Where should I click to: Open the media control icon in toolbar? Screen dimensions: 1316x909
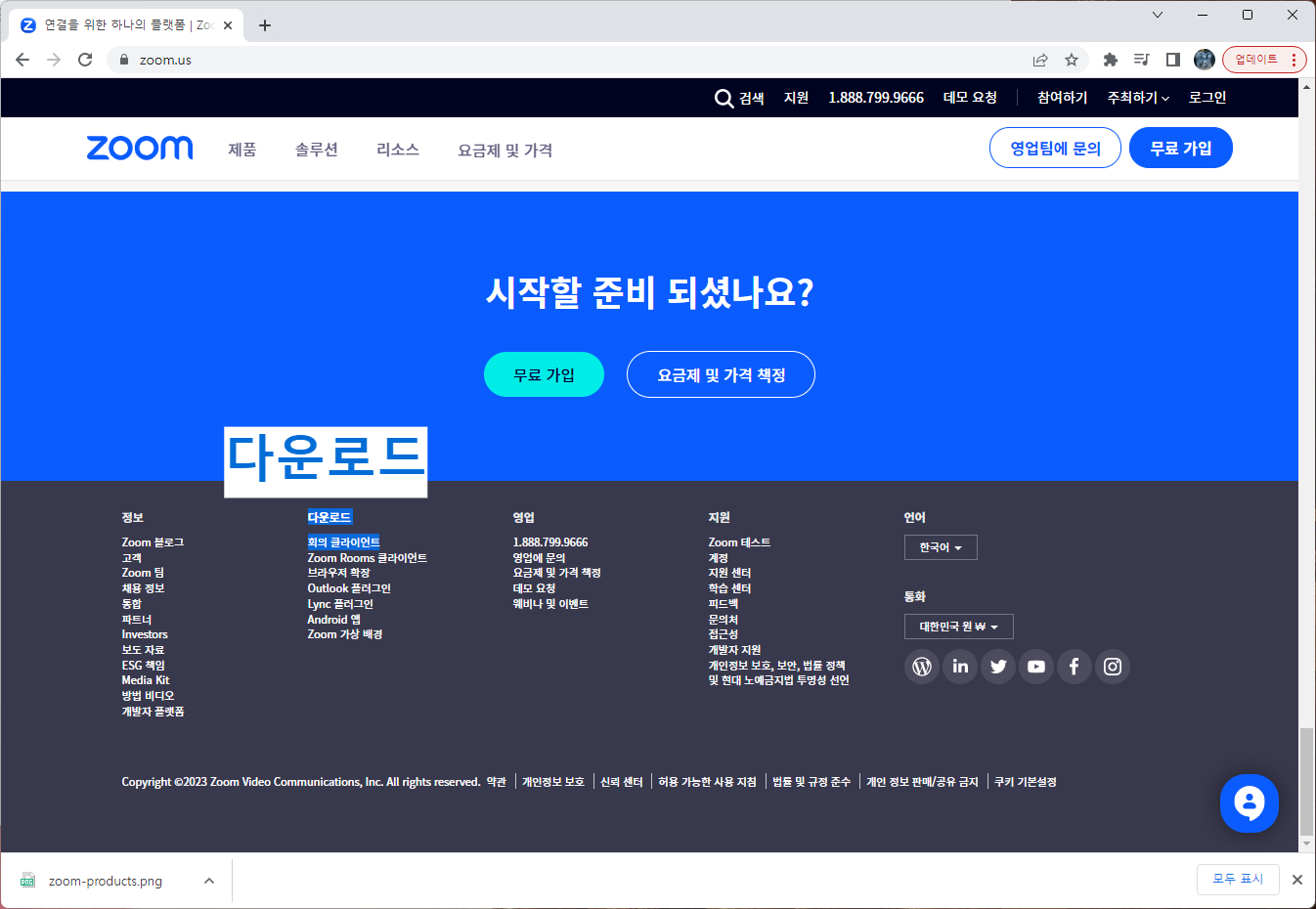[1142, 60]
